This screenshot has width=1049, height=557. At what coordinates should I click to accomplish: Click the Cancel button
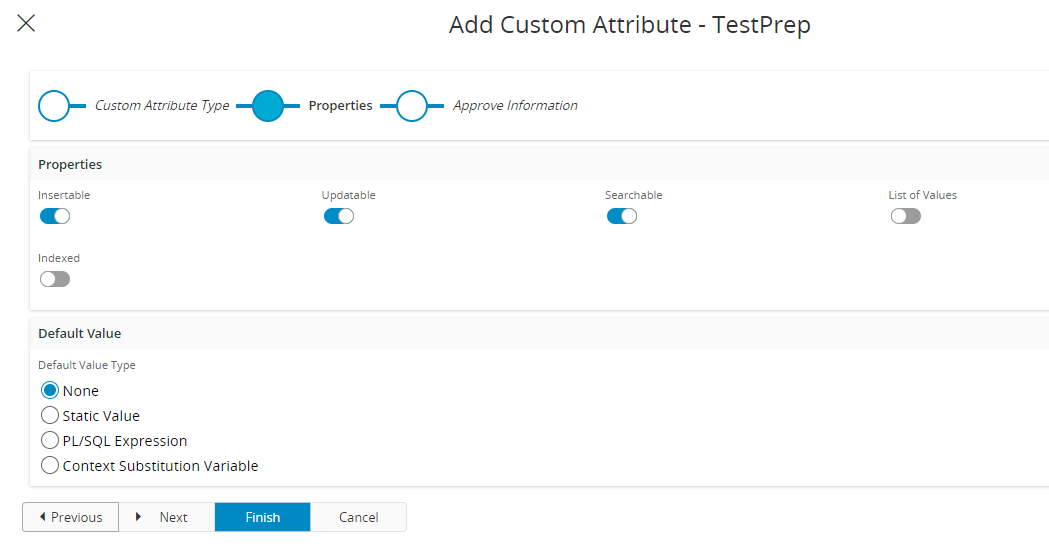pyautogui.click(x=358, y=517)
